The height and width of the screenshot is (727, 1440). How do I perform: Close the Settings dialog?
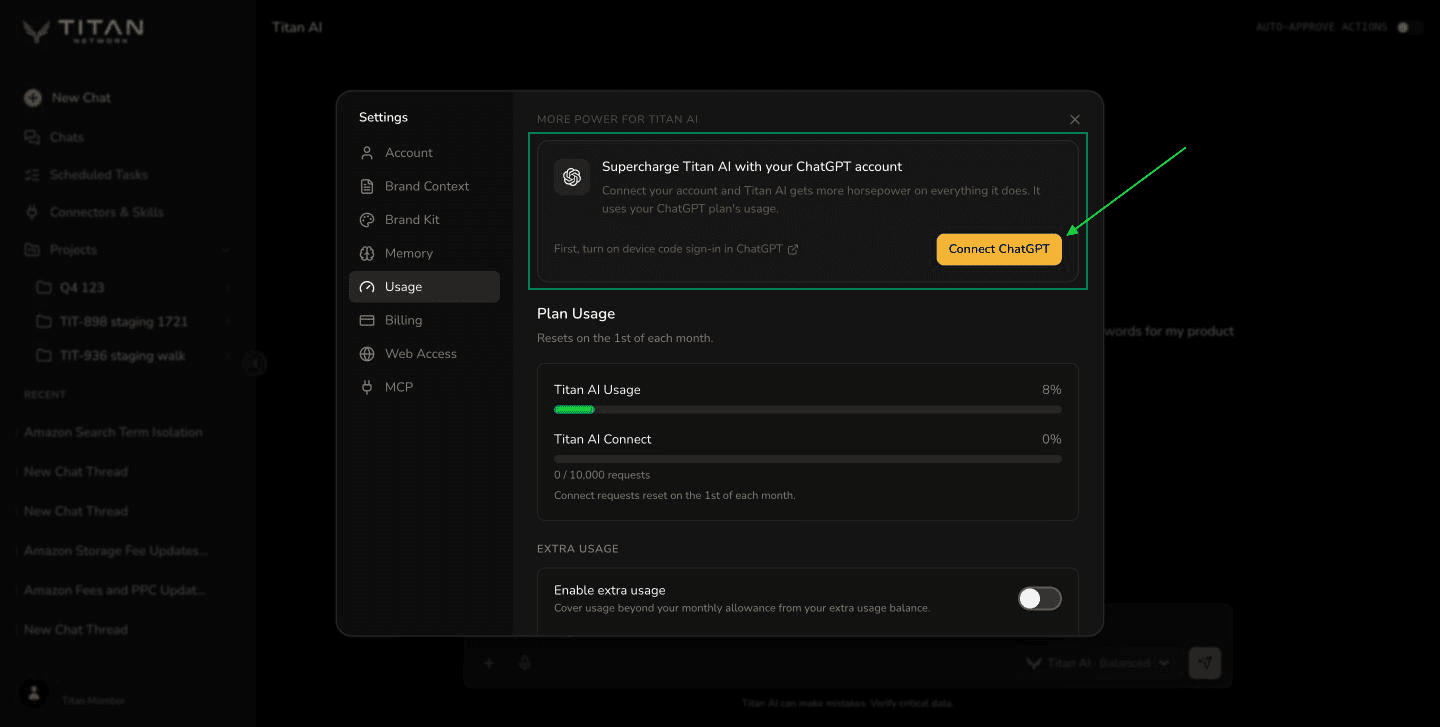click(1075, 119)
